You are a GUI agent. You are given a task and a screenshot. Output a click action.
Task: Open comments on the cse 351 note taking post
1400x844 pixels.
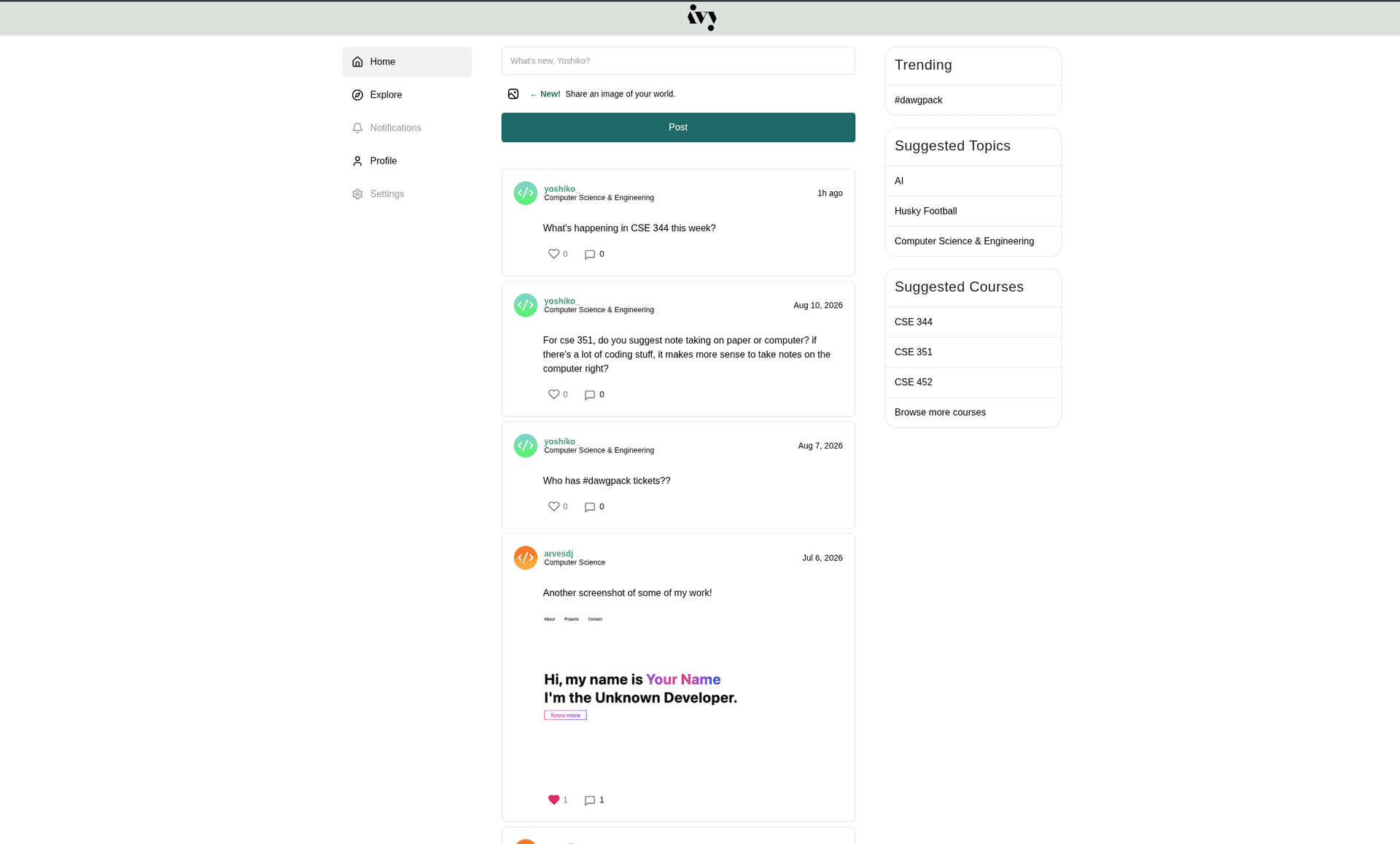pos(590,395)
